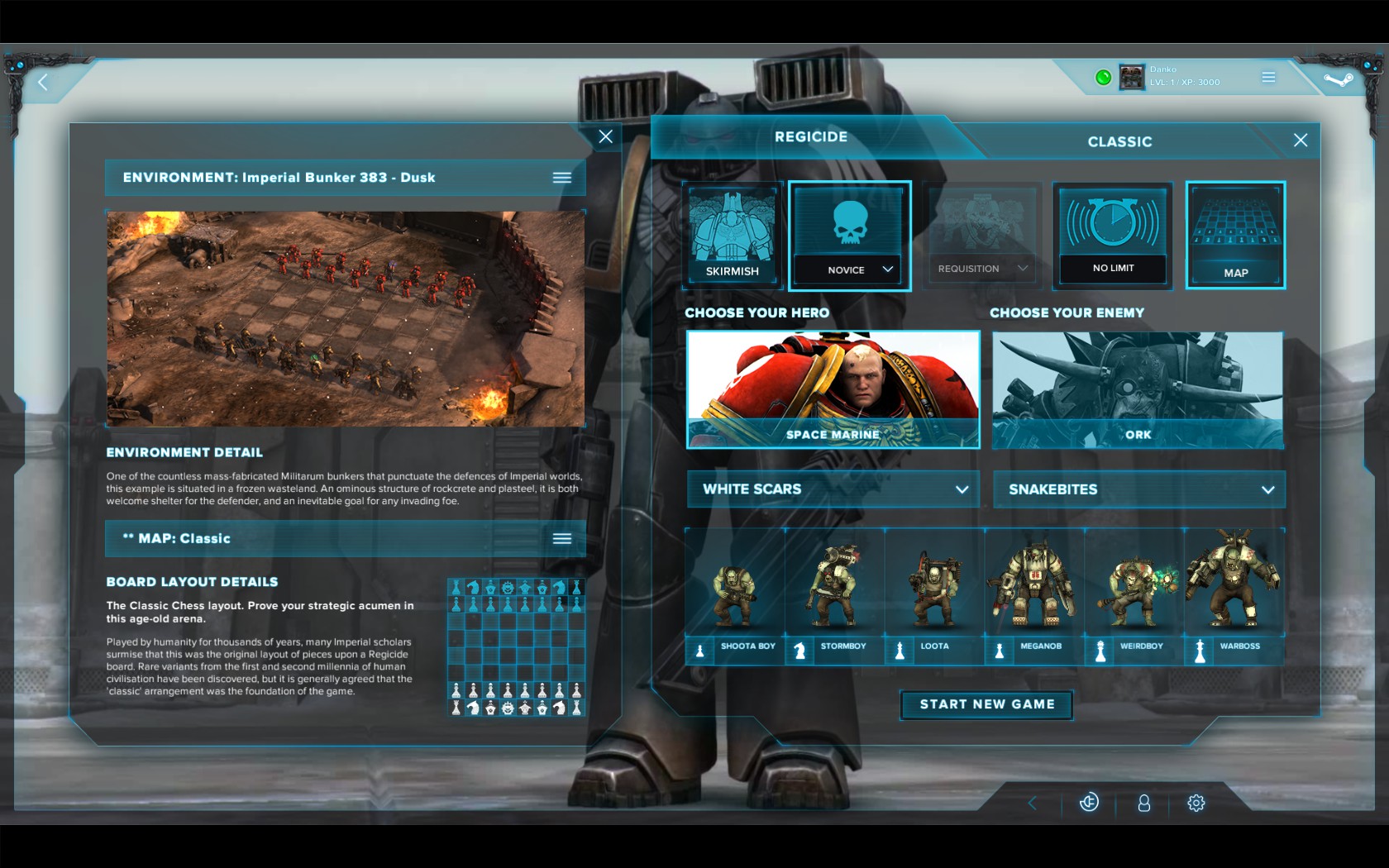
Task: Close the Regicide game setup panel
Action: (1301, 141)
